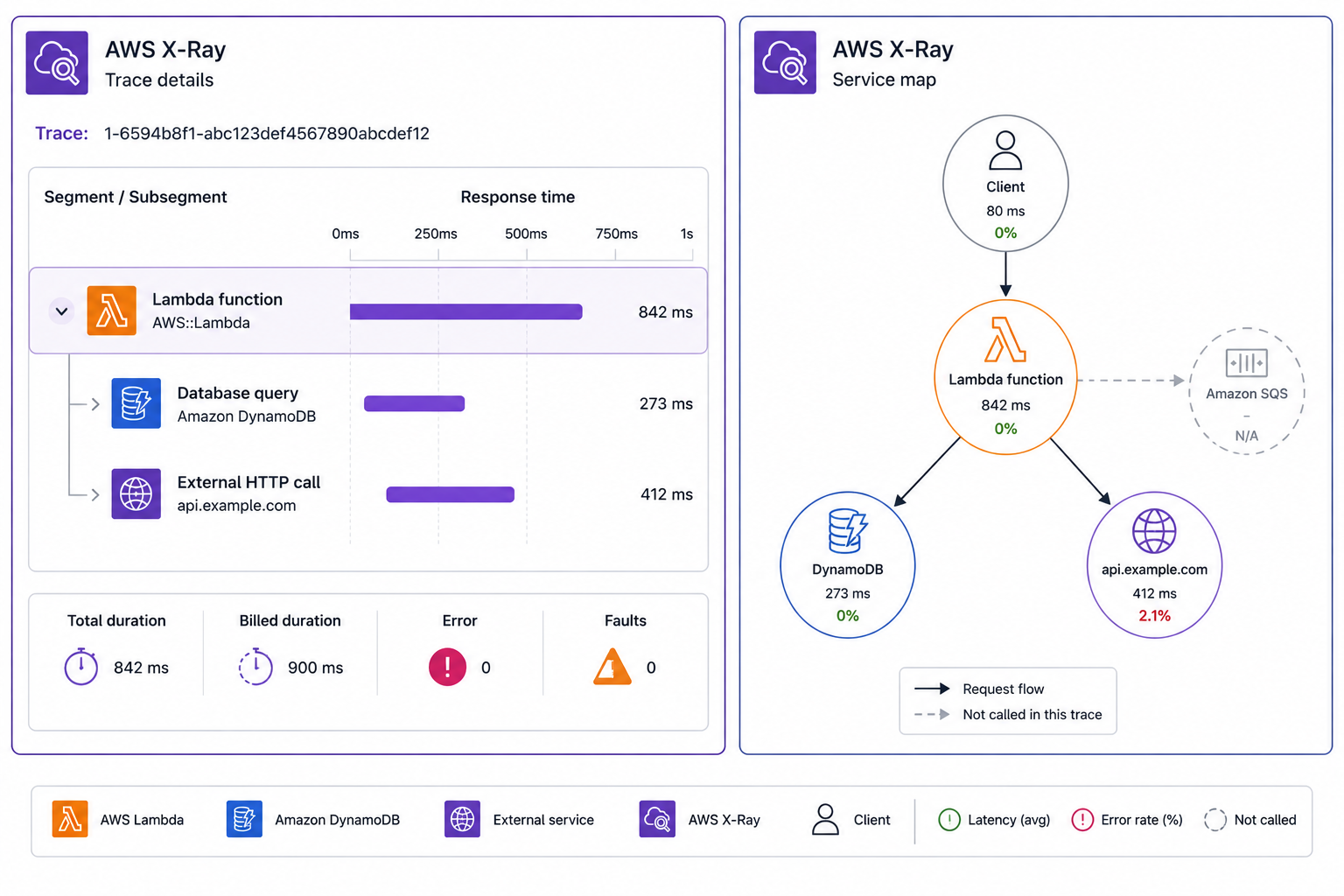1344x896 pixels.
Task: Click the External service globe icon in legend
Action: click(x=462, y=820)
